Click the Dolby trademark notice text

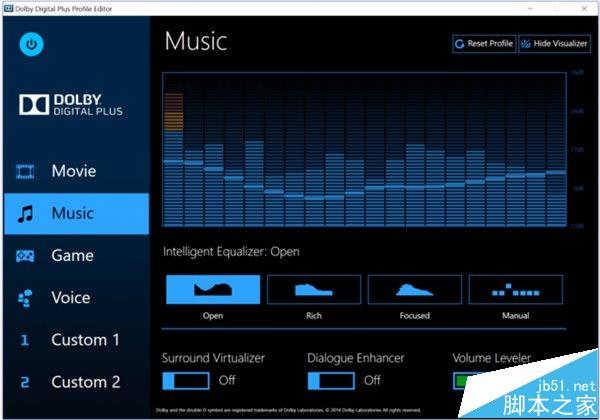click(x=288, y=410)
